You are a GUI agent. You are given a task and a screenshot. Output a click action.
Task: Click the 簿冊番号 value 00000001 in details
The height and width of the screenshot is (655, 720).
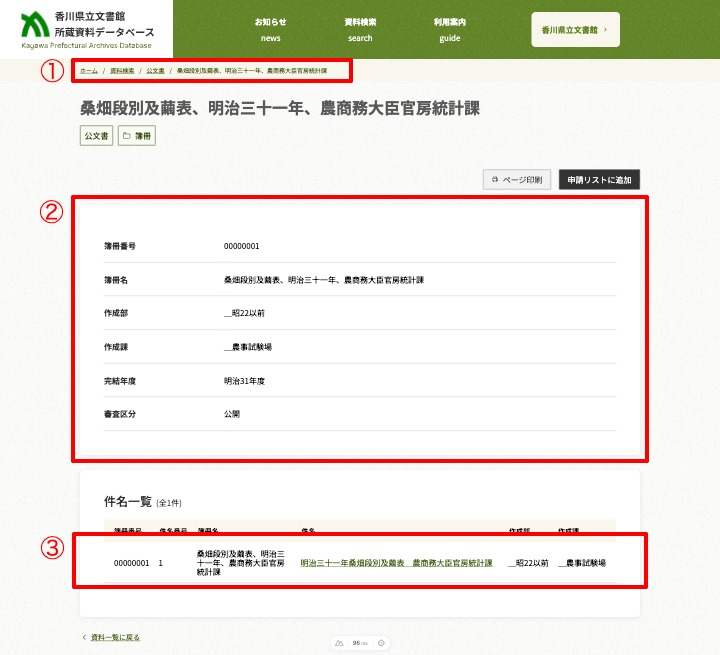click(242, 246)
